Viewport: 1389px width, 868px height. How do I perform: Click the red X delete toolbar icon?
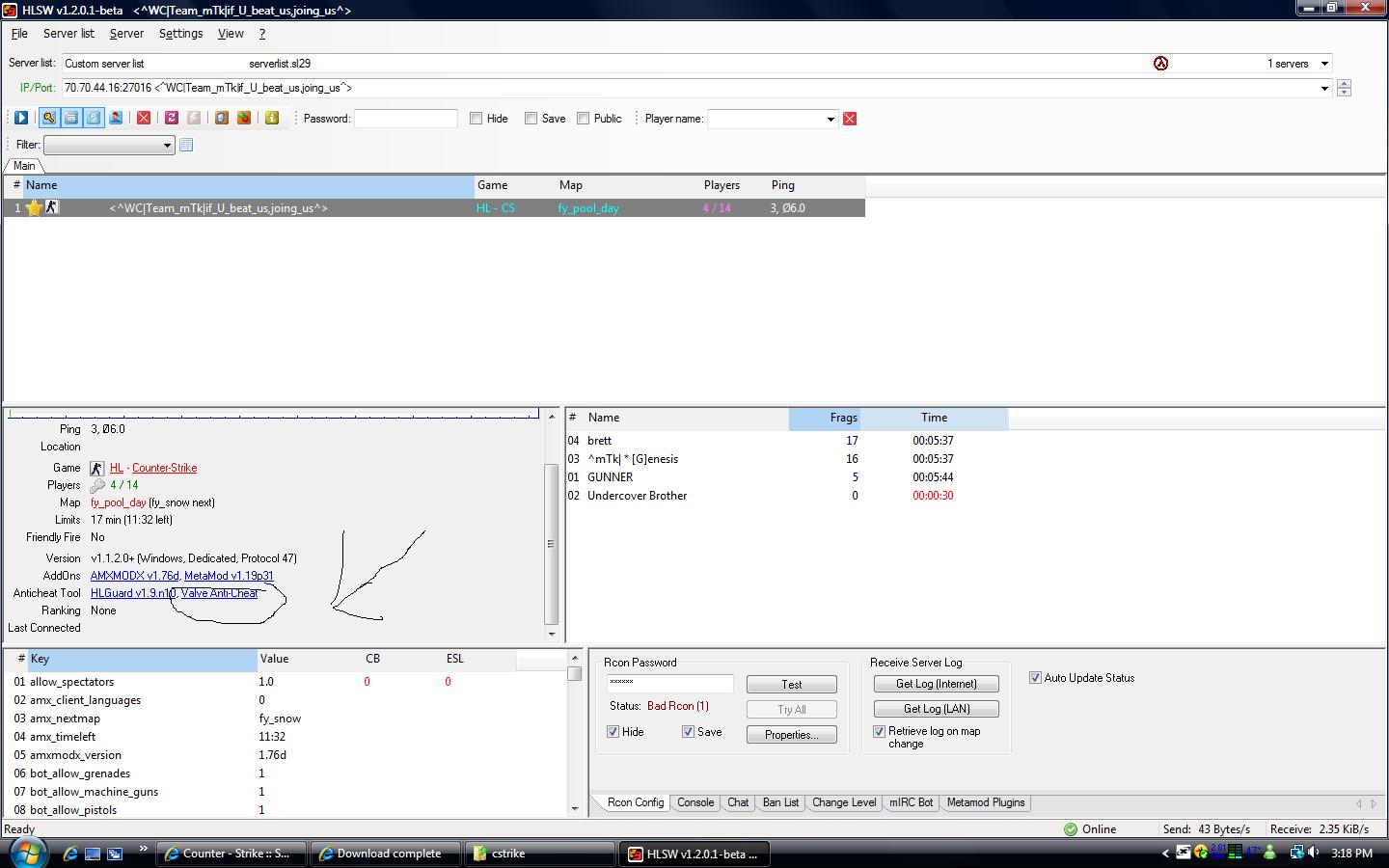(x=144, y=118)
